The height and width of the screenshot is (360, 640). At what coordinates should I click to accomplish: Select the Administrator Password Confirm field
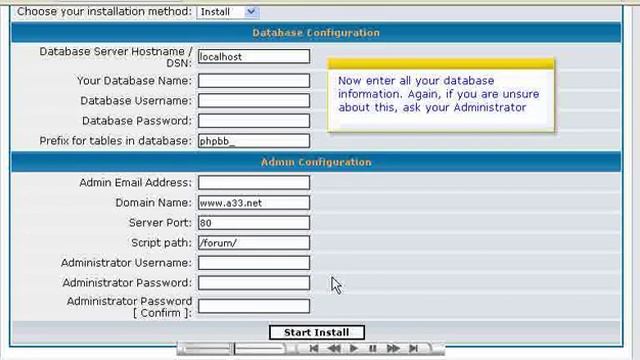[x=254, y=306]
